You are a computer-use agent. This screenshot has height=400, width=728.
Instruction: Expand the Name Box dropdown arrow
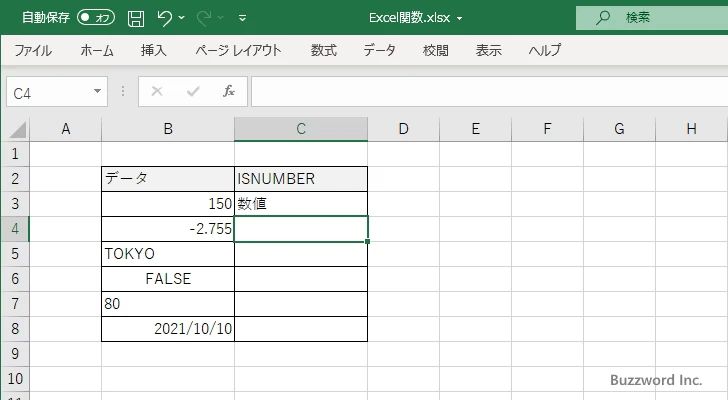(x=98, y=91)
